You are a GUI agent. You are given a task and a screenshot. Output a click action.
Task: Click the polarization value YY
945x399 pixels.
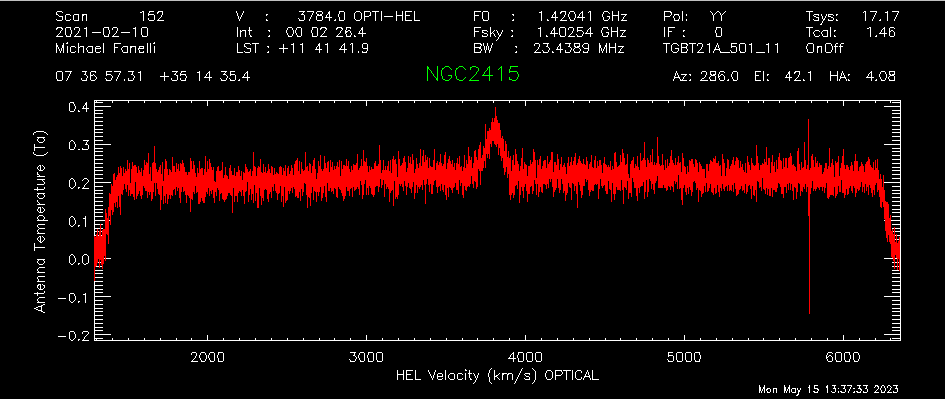click(718, 16)
